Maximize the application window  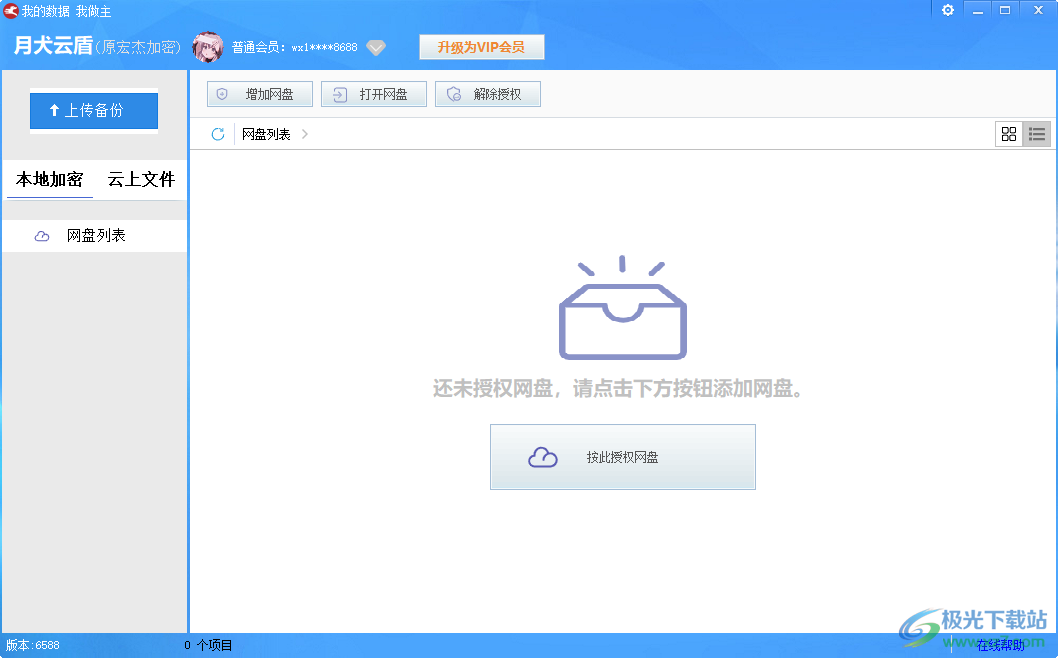point(1005,10)
